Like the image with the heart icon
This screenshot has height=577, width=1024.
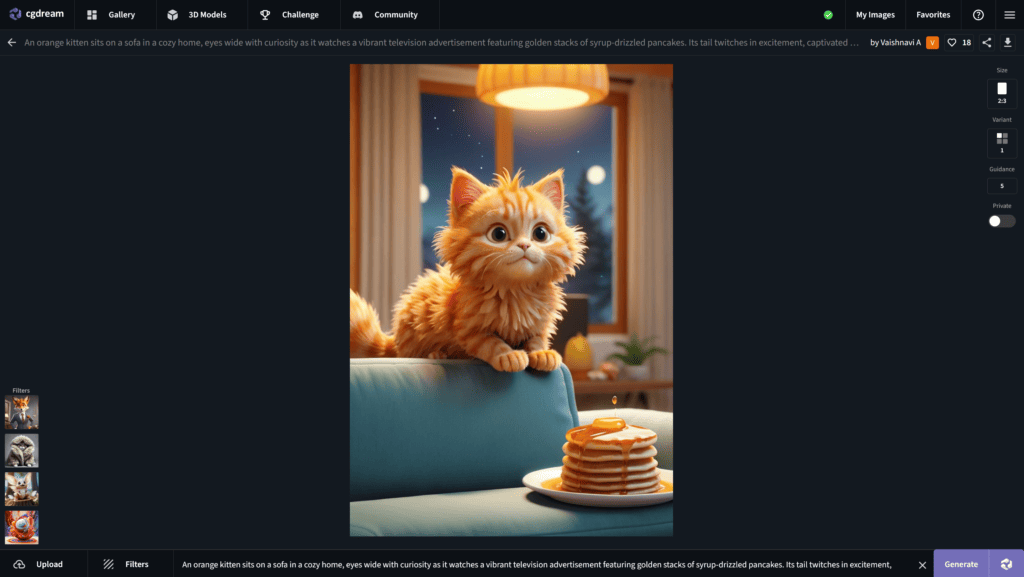coord(952,43)
